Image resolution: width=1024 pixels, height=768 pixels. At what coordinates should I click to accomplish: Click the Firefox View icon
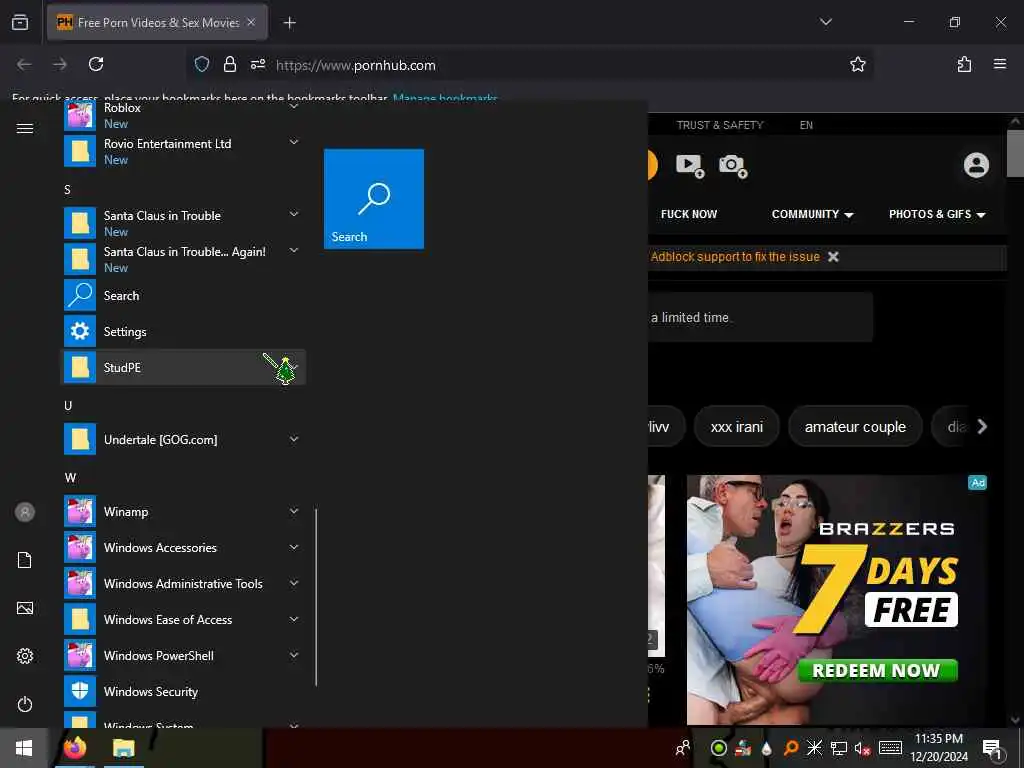(x=20, y=22)
